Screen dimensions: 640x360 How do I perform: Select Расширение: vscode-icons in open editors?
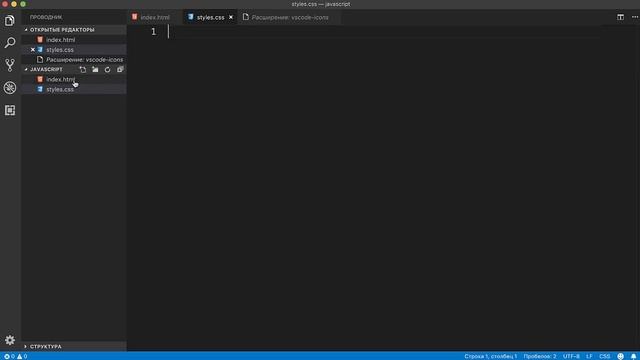(73, 60)
